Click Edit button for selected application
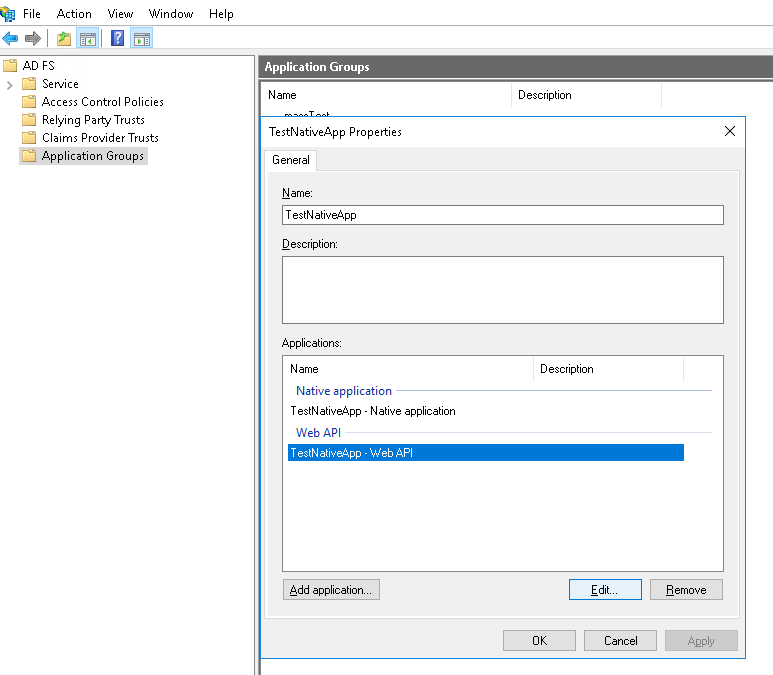This screenshot has width=773, height=675. coord(604,590)
